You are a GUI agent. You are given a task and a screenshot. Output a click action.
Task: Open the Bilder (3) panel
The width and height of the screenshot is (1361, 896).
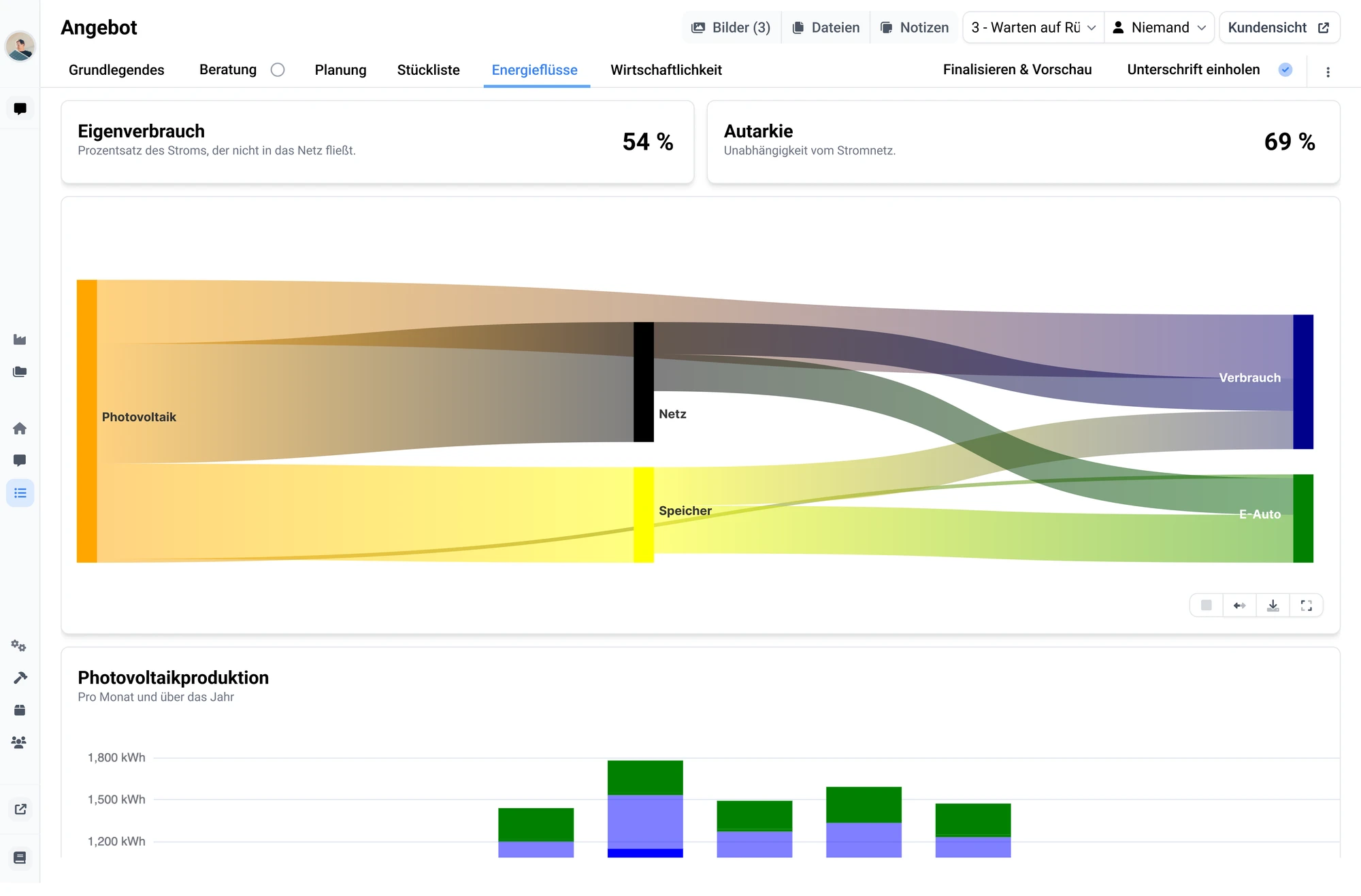[731, 27]
